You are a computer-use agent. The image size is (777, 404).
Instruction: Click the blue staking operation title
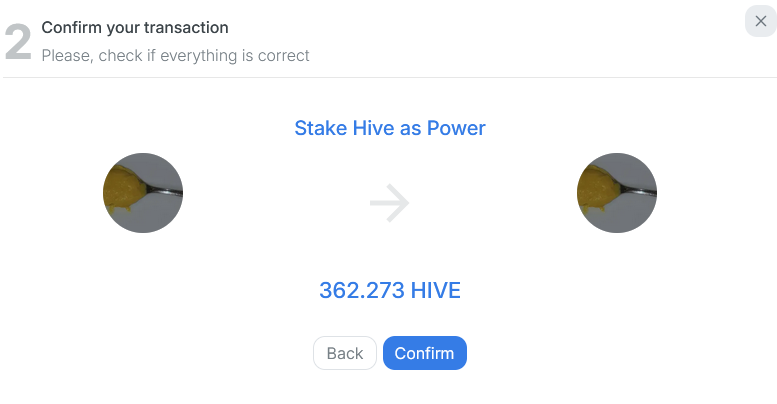click(390, 128)
